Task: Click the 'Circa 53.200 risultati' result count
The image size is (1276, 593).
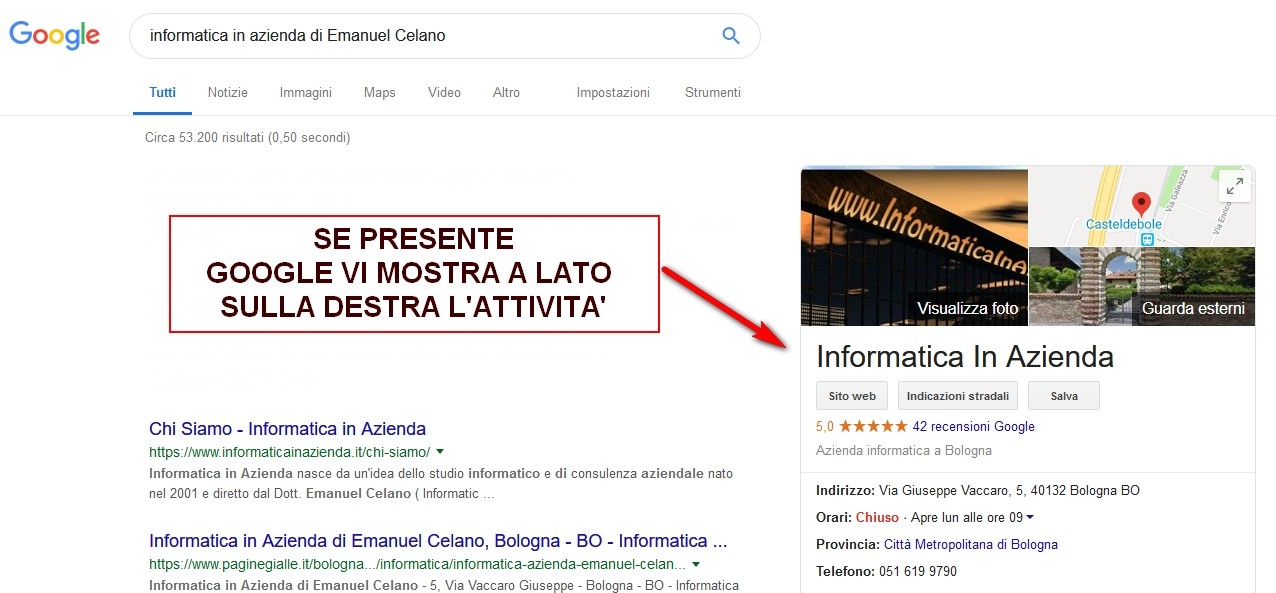Action: pyautogui.click(x=247, y=137)
